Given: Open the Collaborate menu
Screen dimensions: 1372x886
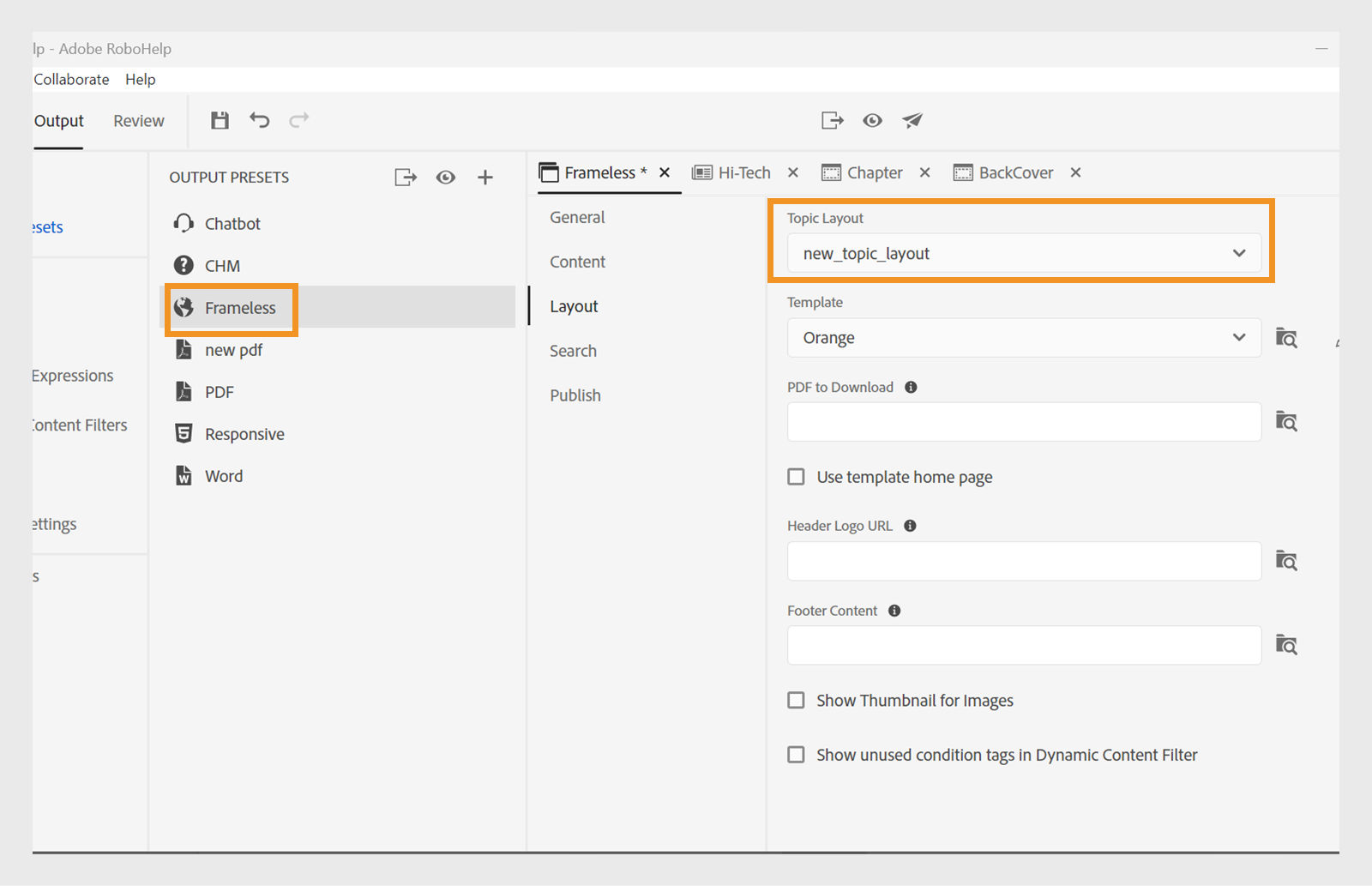Looking at the screenshot, I should (x=71, y=79).
